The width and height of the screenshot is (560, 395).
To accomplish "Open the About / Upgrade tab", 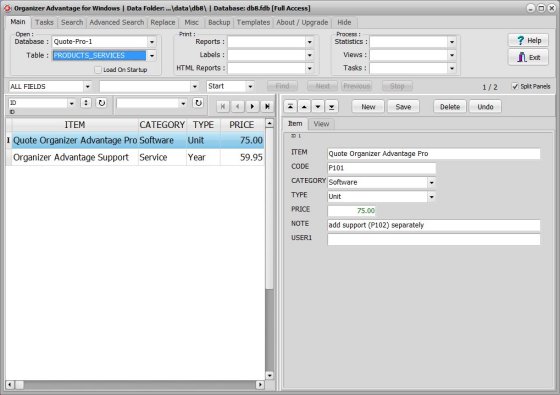I will [302, 22].
